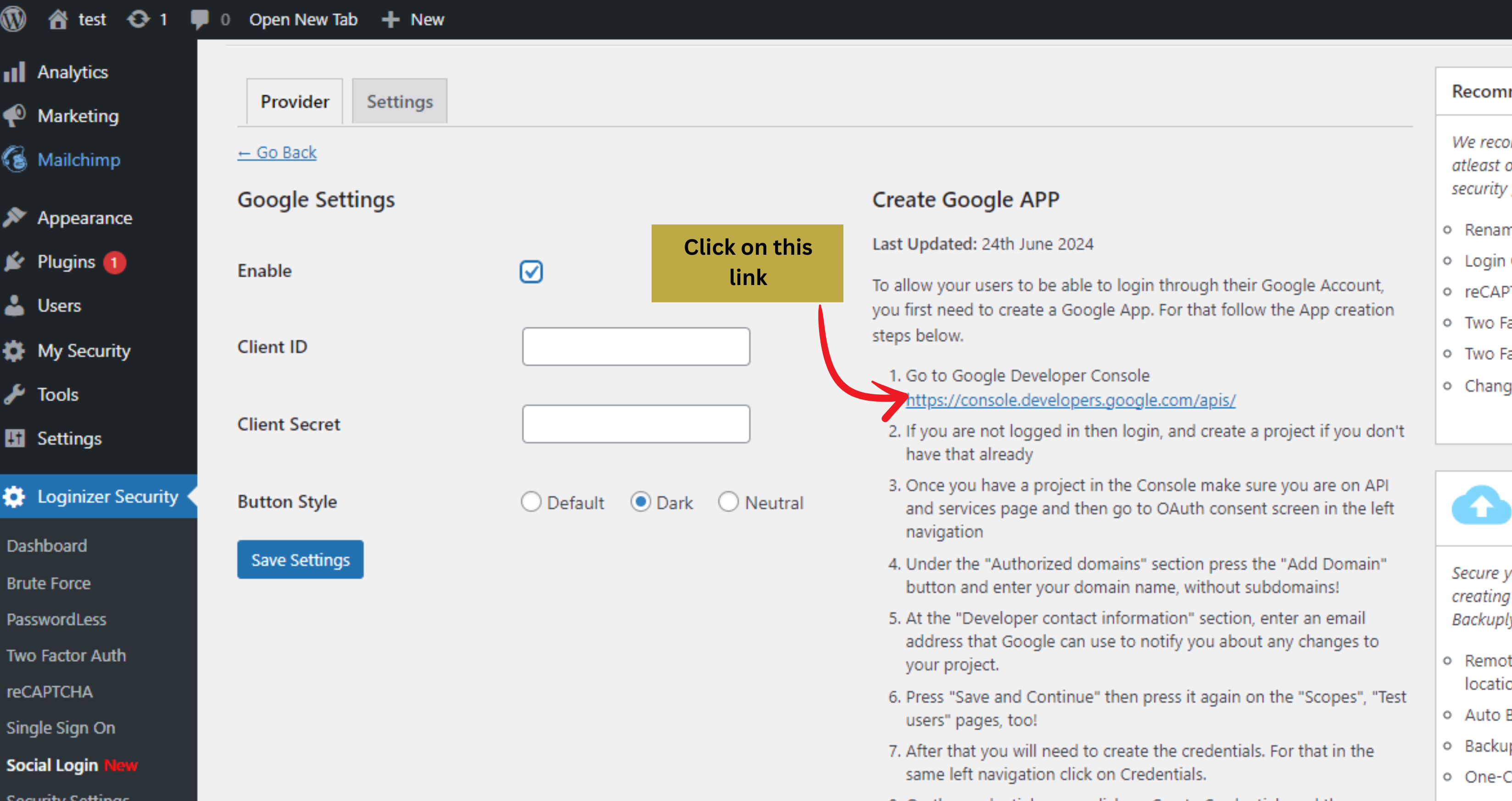
Task: Open My Security in the sidebar menu
Action: point(84,351)
